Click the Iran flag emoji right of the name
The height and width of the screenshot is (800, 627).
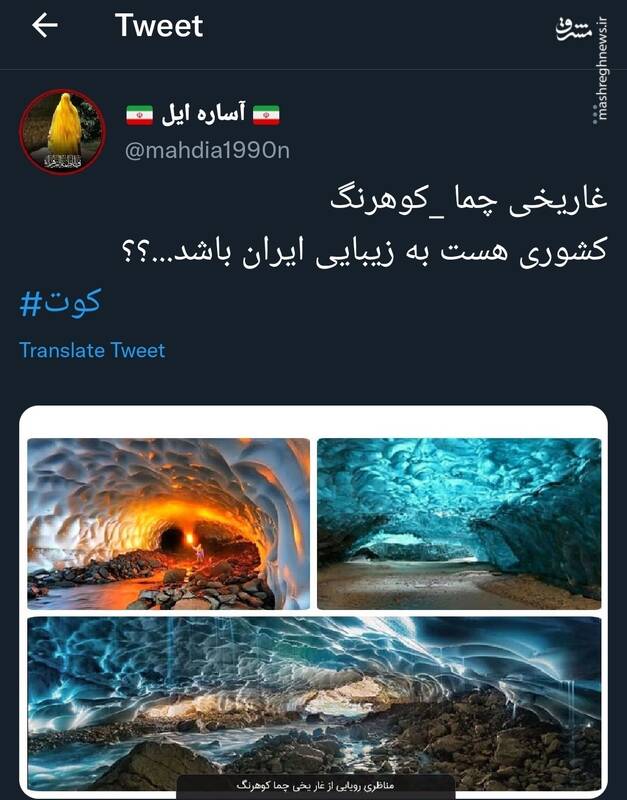(266, 115)
